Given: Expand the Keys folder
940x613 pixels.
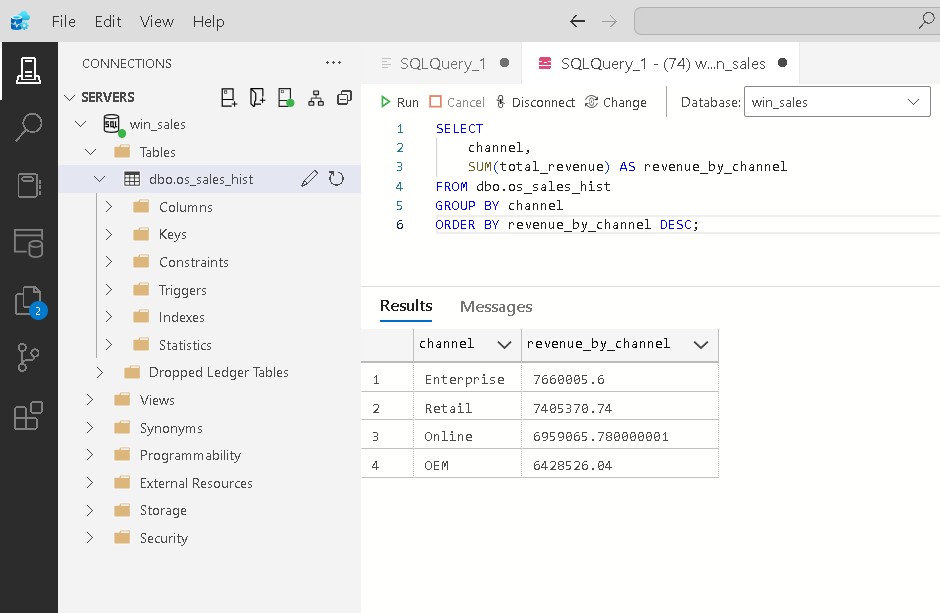Looking at the screenshot, I should (x=109, y=234).
